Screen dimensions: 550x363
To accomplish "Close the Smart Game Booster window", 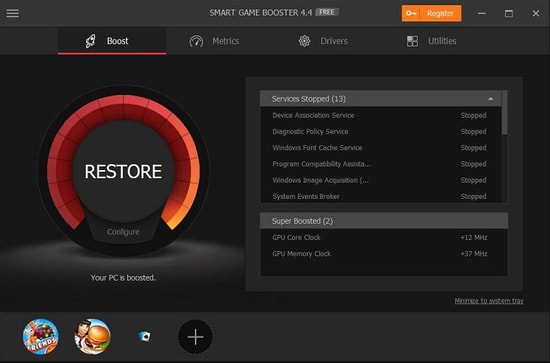I will [536, 13].
